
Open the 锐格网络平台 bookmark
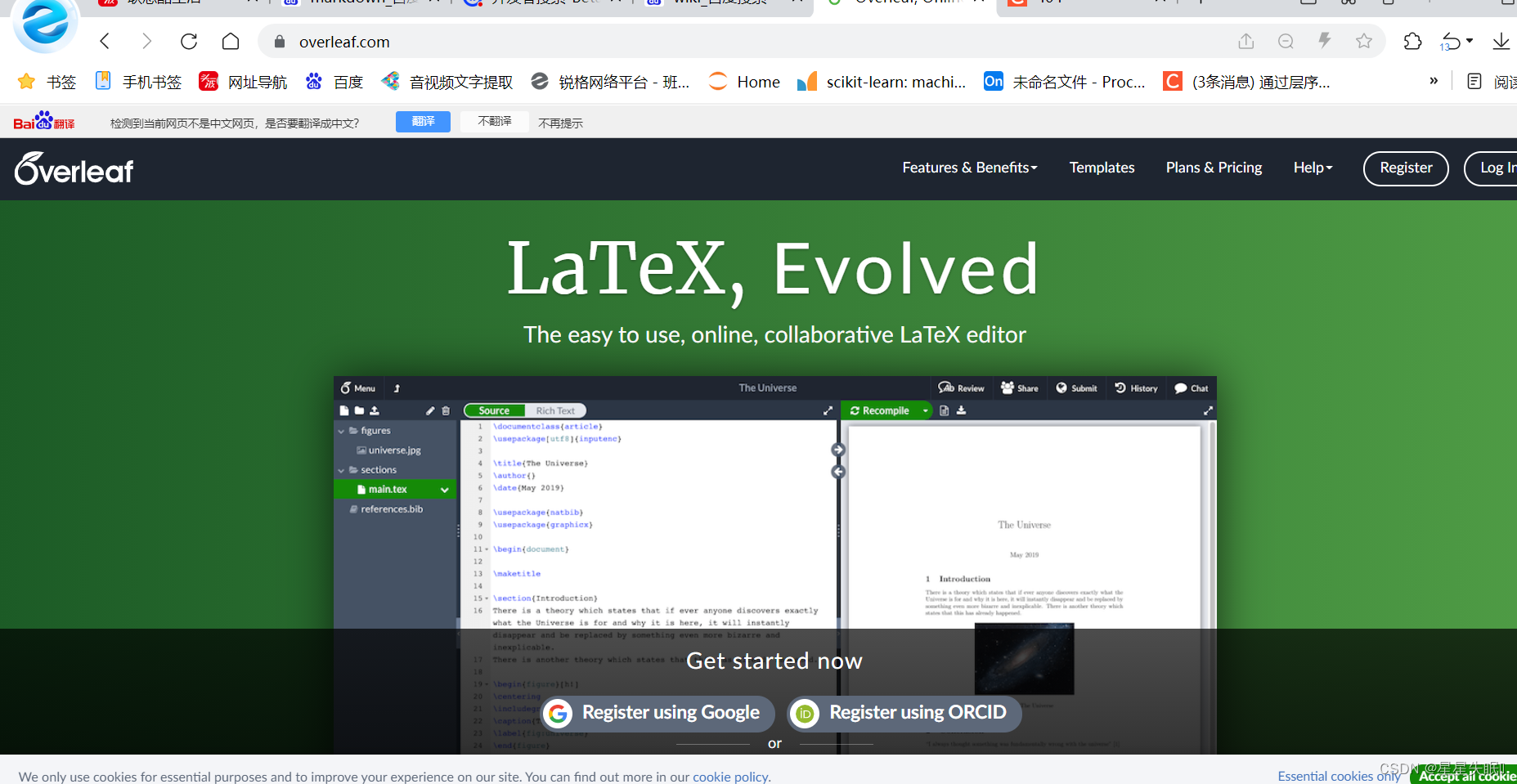610,82
